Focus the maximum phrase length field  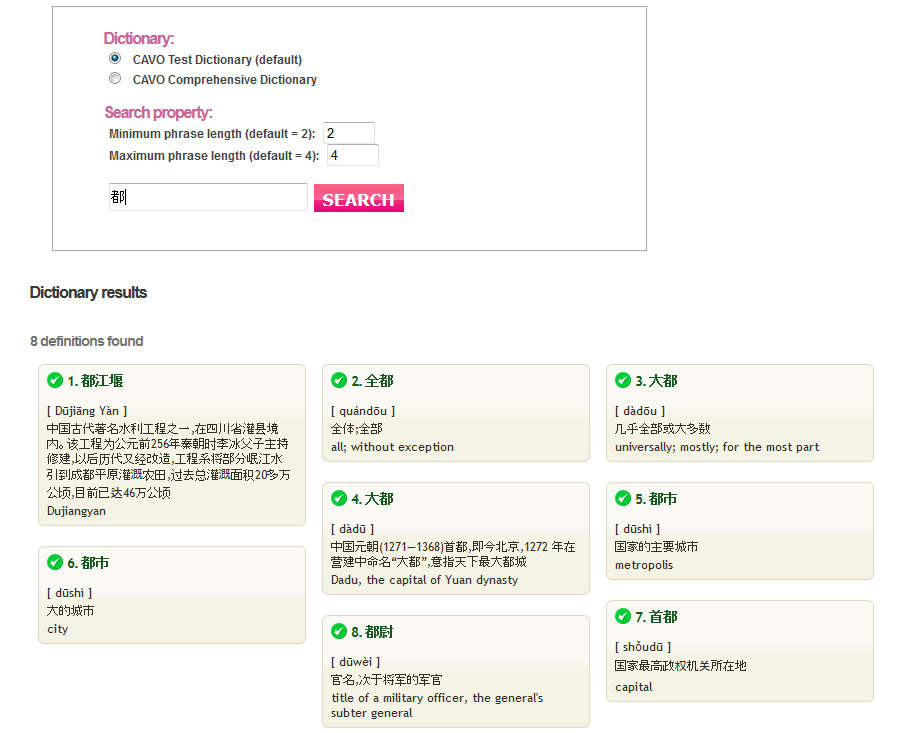pyautogui.click(x=352, y=155)
